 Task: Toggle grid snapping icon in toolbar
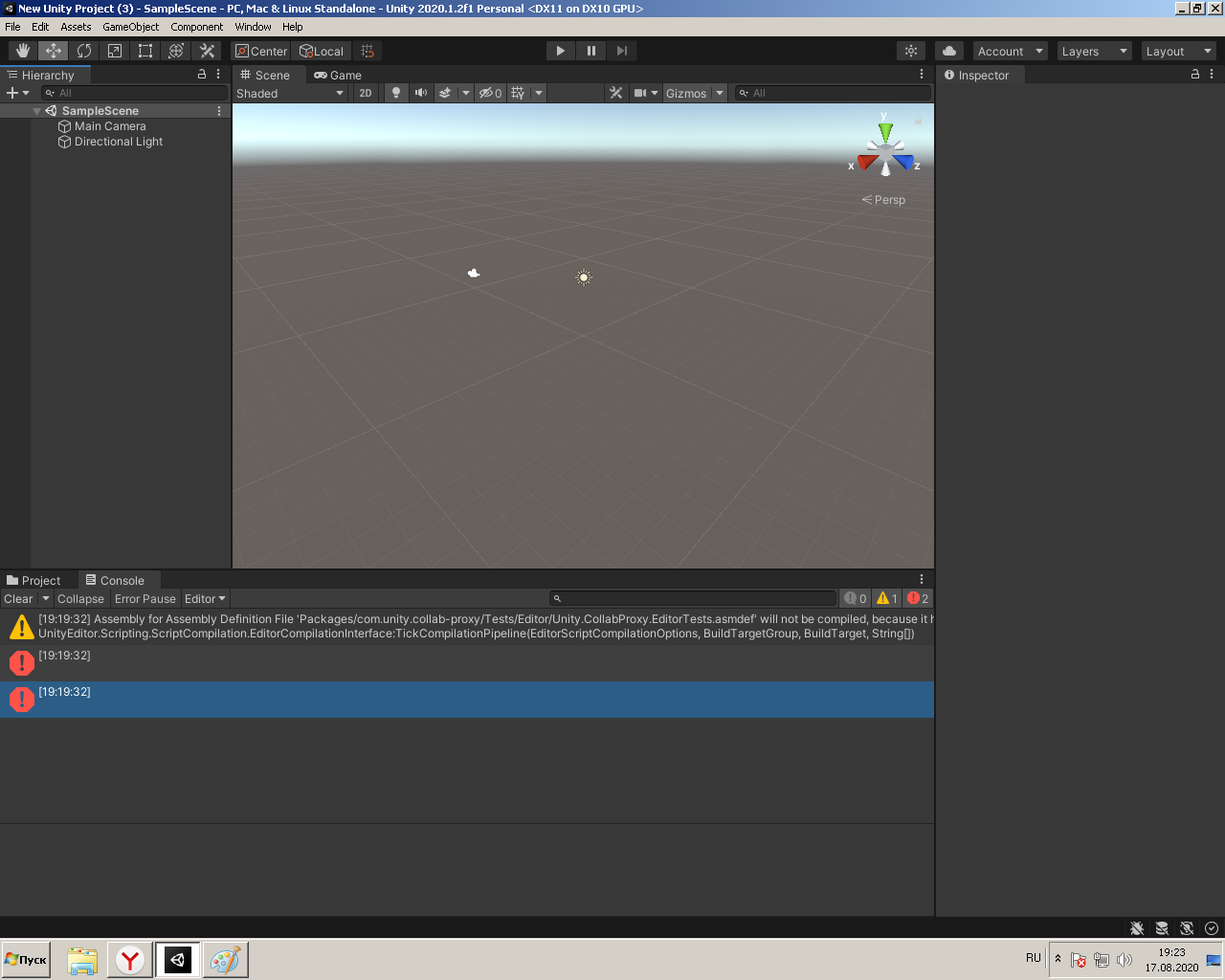[367, 51]
